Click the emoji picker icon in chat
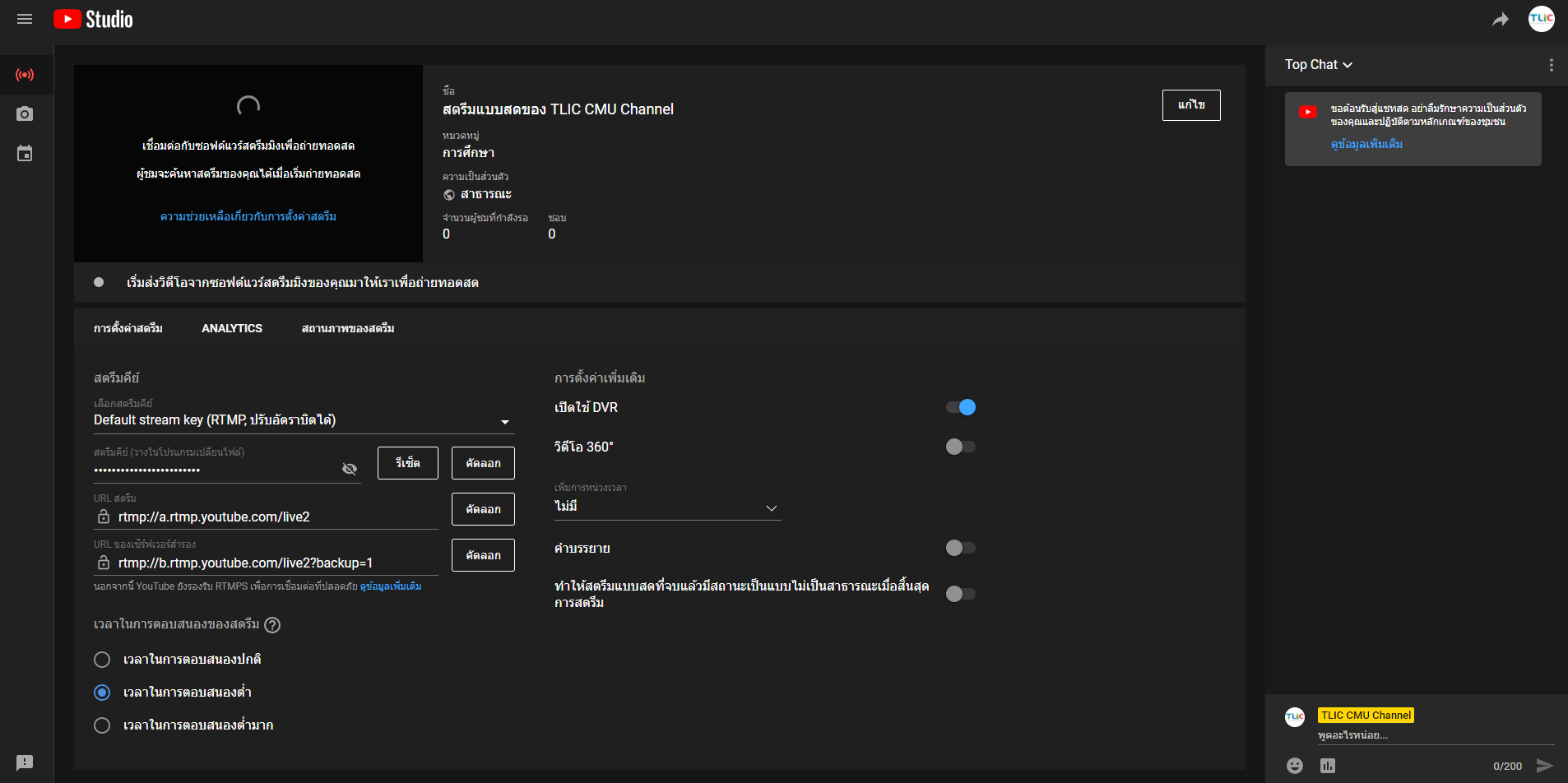 coord(1295,766)
